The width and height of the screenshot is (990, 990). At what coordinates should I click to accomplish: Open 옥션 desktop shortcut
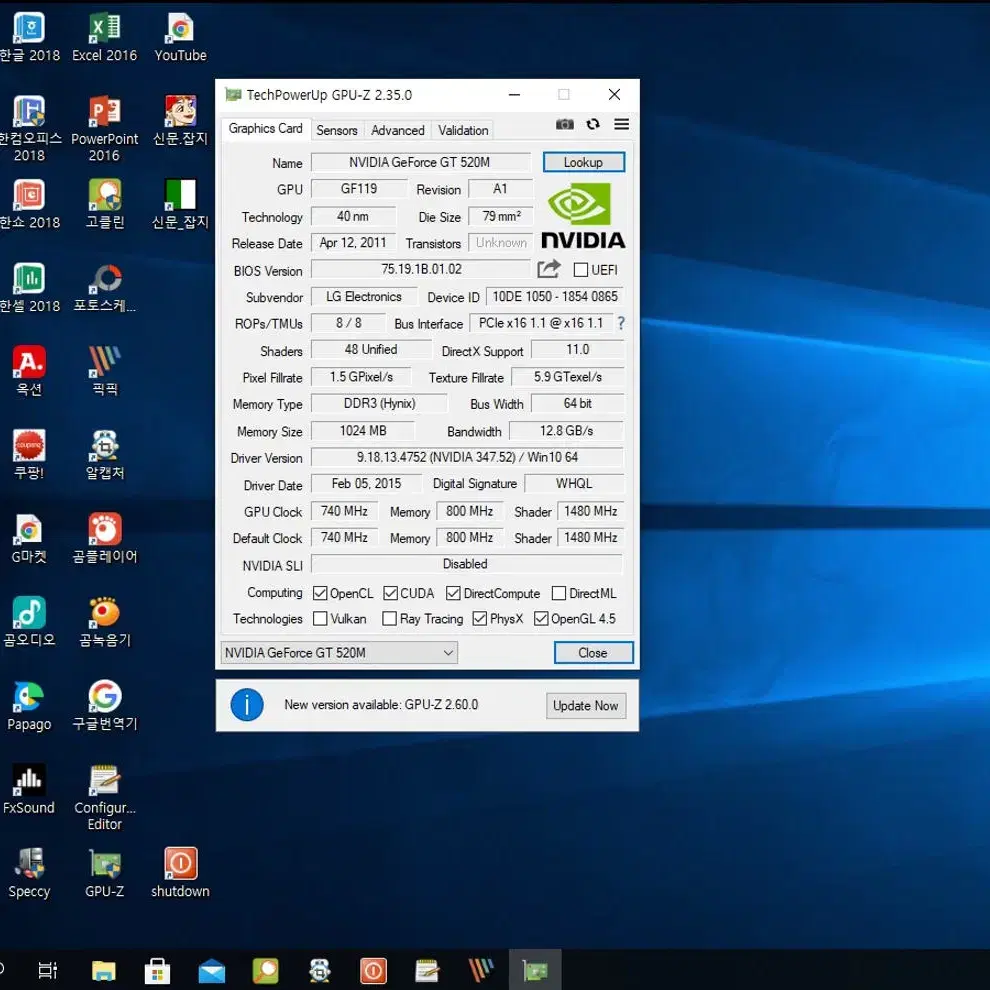click(x=29, y=371)
